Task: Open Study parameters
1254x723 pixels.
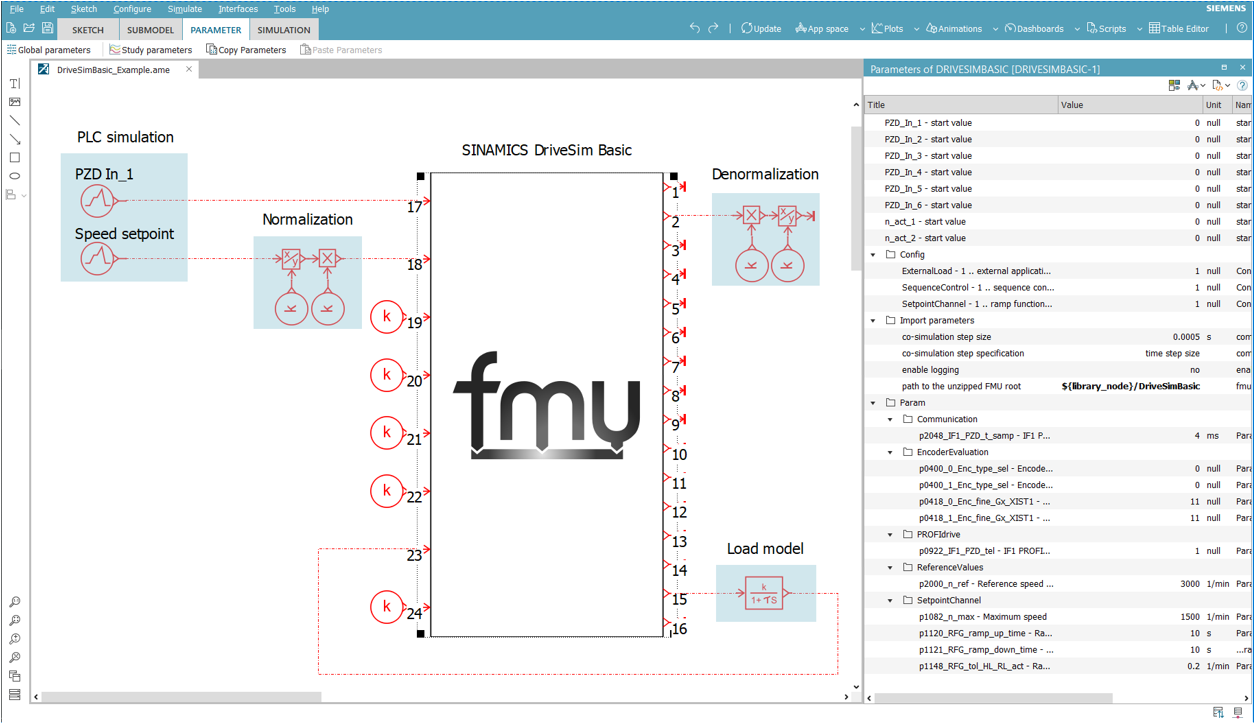Action: click(x=150, y=50)
